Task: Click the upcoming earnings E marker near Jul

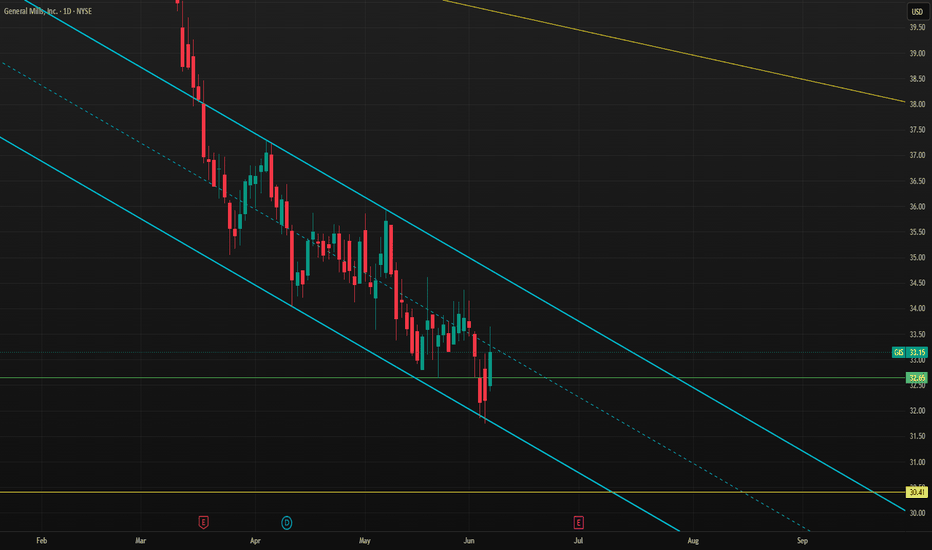Action: coord(578,523)
